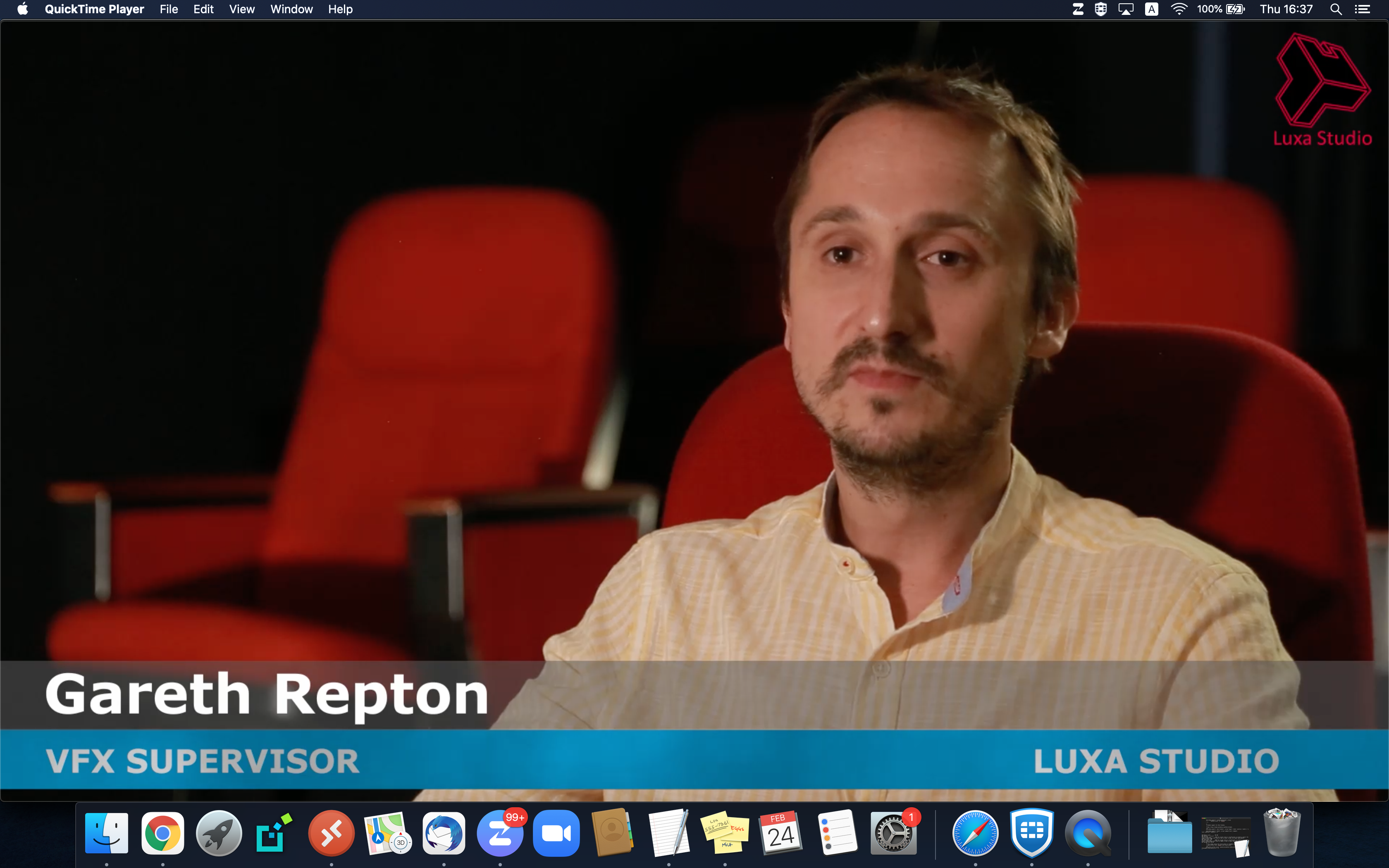This screenshot has height=868, width=1389.
Task: Open the Apple menu
Action: click(22, 9)
